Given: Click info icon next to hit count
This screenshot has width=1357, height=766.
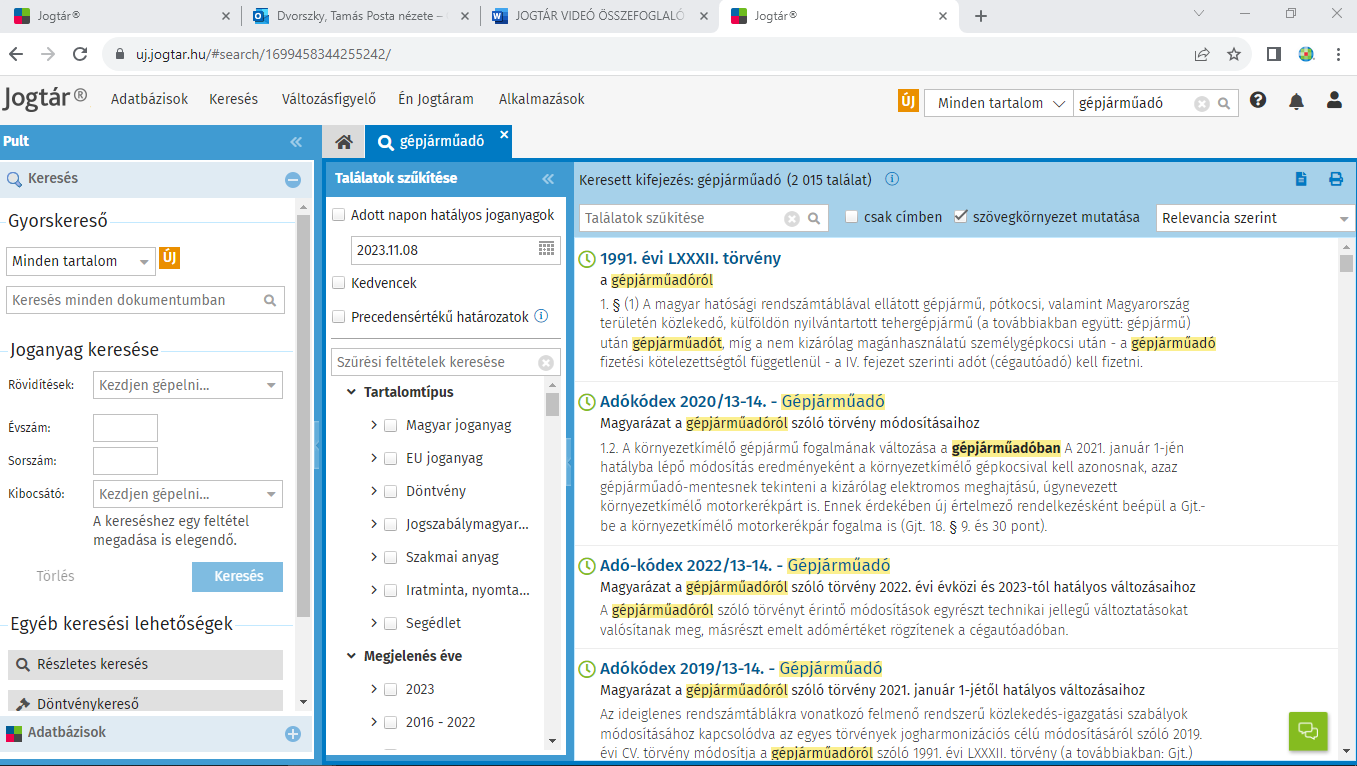Looking at the screenshot, I should [x=892, y=180].
